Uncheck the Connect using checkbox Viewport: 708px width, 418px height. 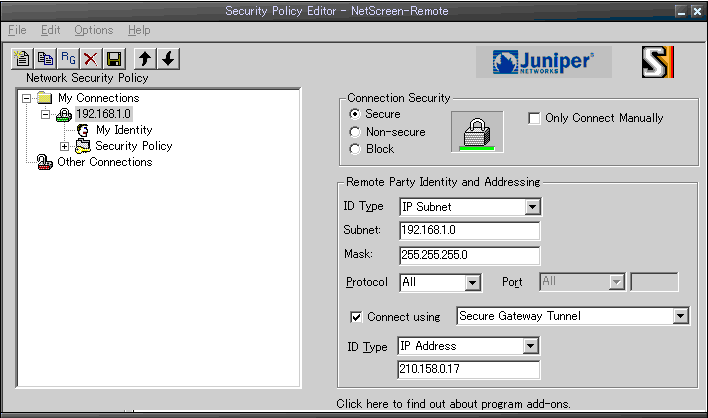point(356,317)
